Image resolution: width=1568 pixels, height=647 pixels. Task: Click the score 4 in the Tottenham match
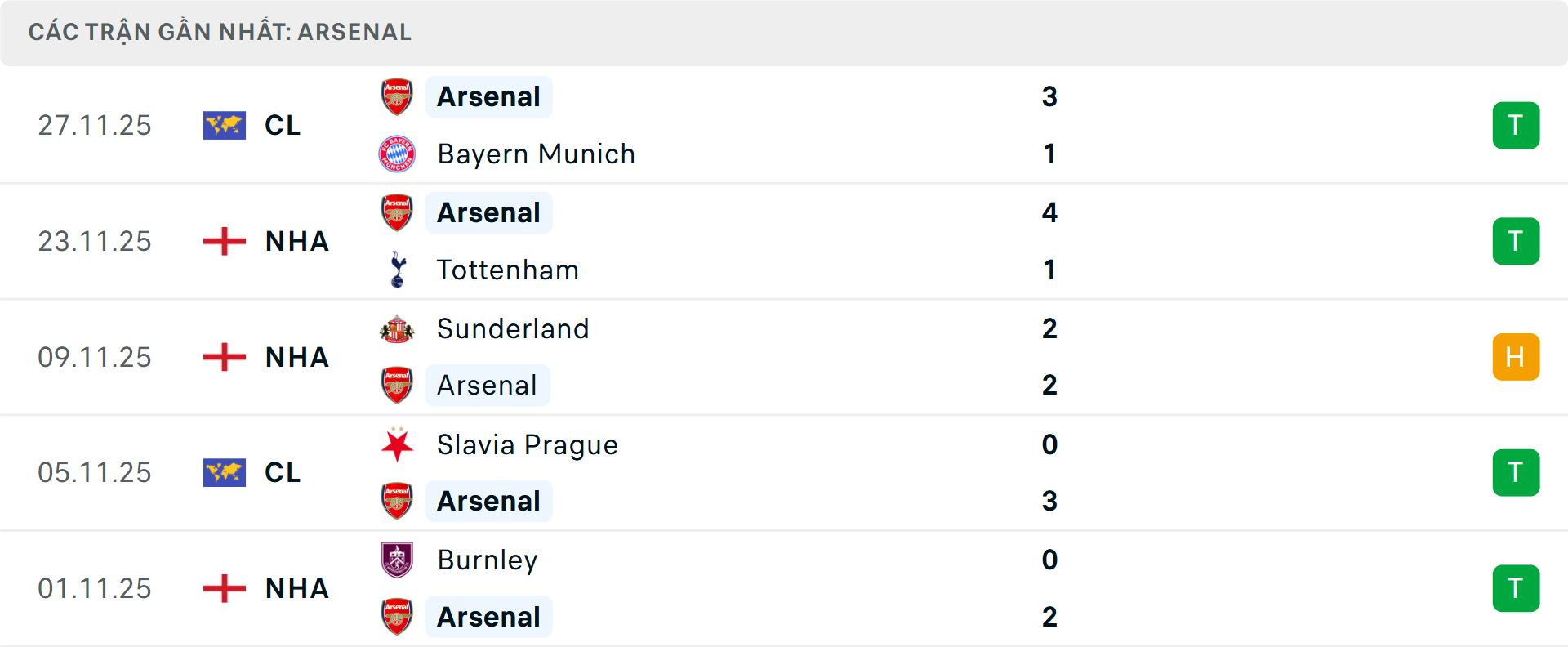pos(1051,212)
